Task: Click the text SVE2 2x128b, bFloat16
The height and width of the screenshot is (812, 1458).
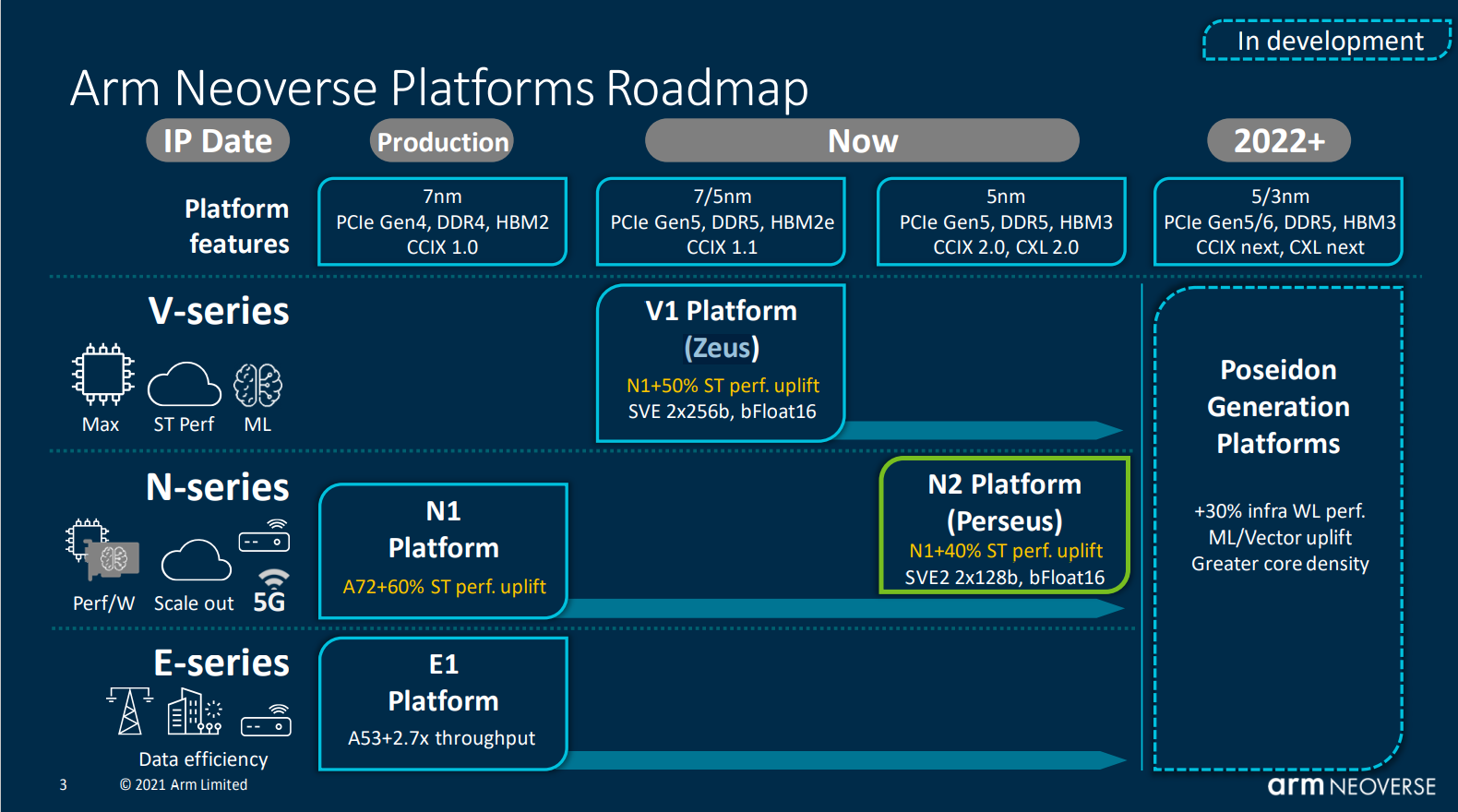Action: tap(1005, 578)
